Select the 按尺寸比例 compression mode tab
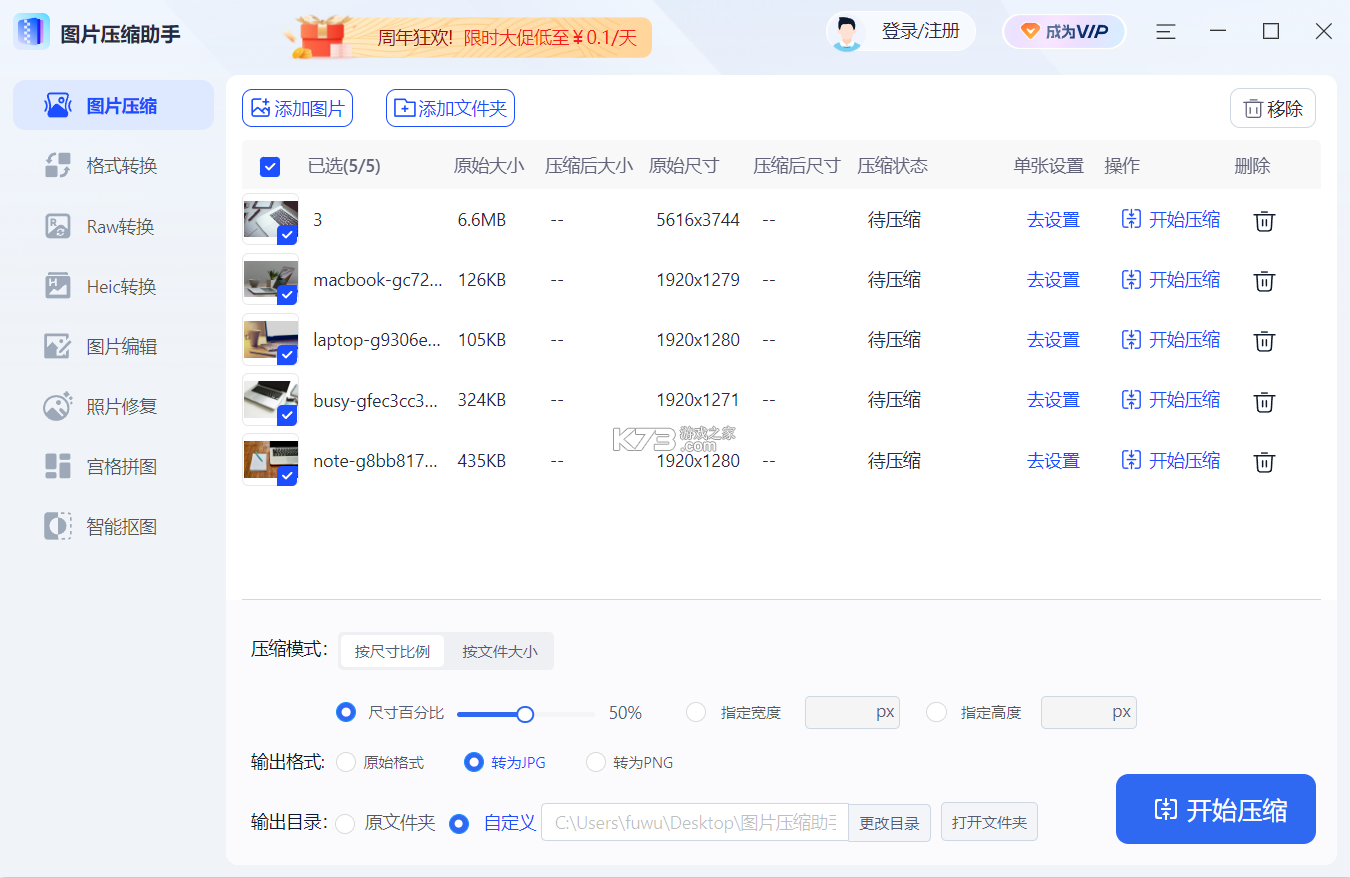The image size is (1350, 878). click(392, 651)
